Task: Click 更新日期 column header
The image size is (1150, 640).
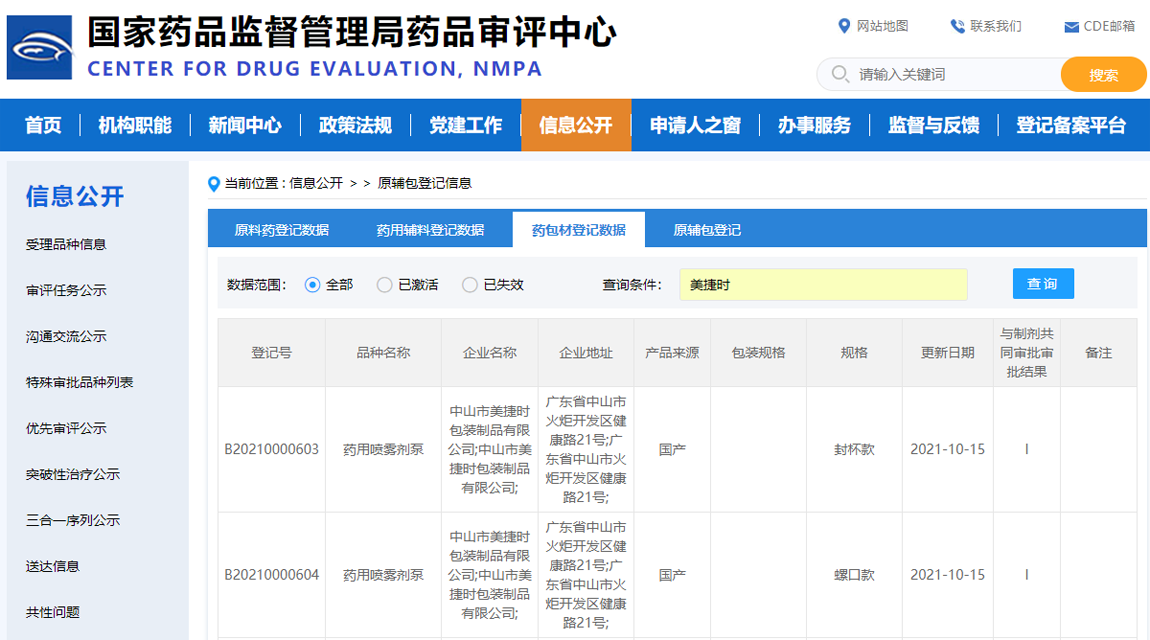Action: (948, 353)
